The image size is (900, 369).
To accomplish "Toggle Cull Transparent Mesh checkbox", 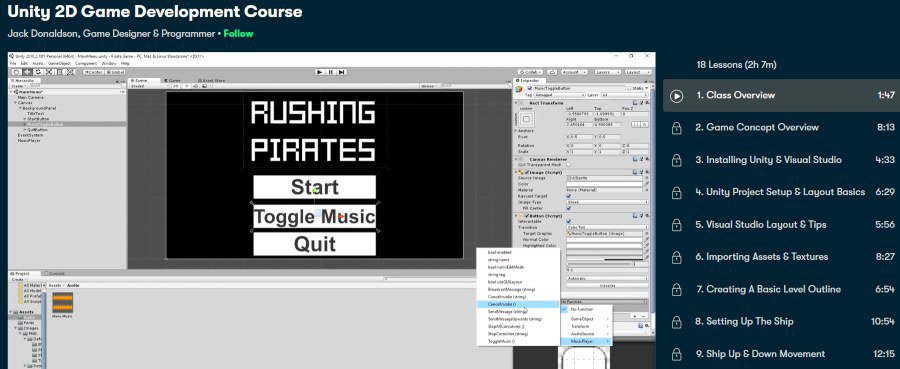I will tap(568, 165).
